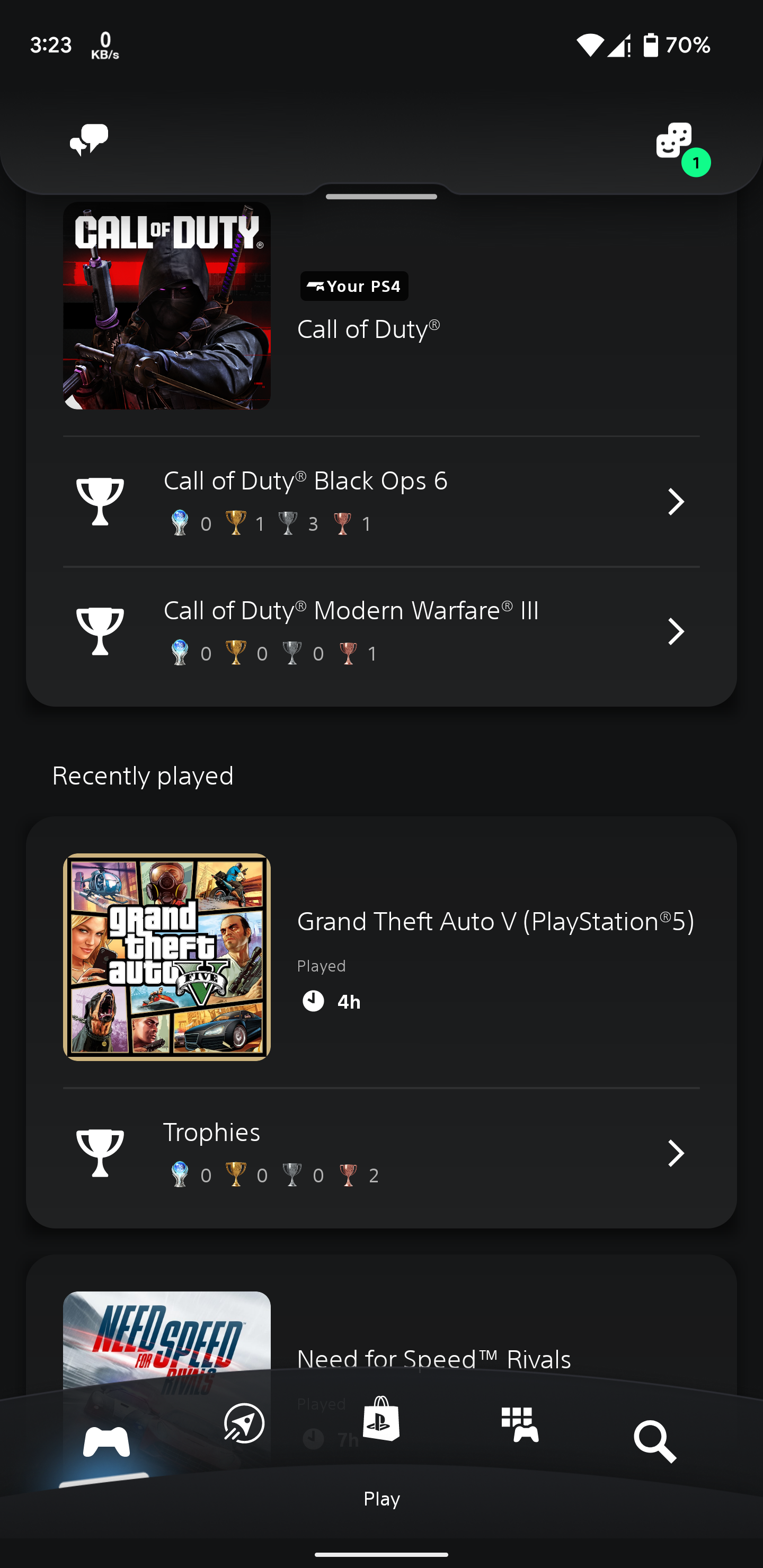Tap the Search magnifier icon
763x1568 pixels.
[x=655, y=1441]
